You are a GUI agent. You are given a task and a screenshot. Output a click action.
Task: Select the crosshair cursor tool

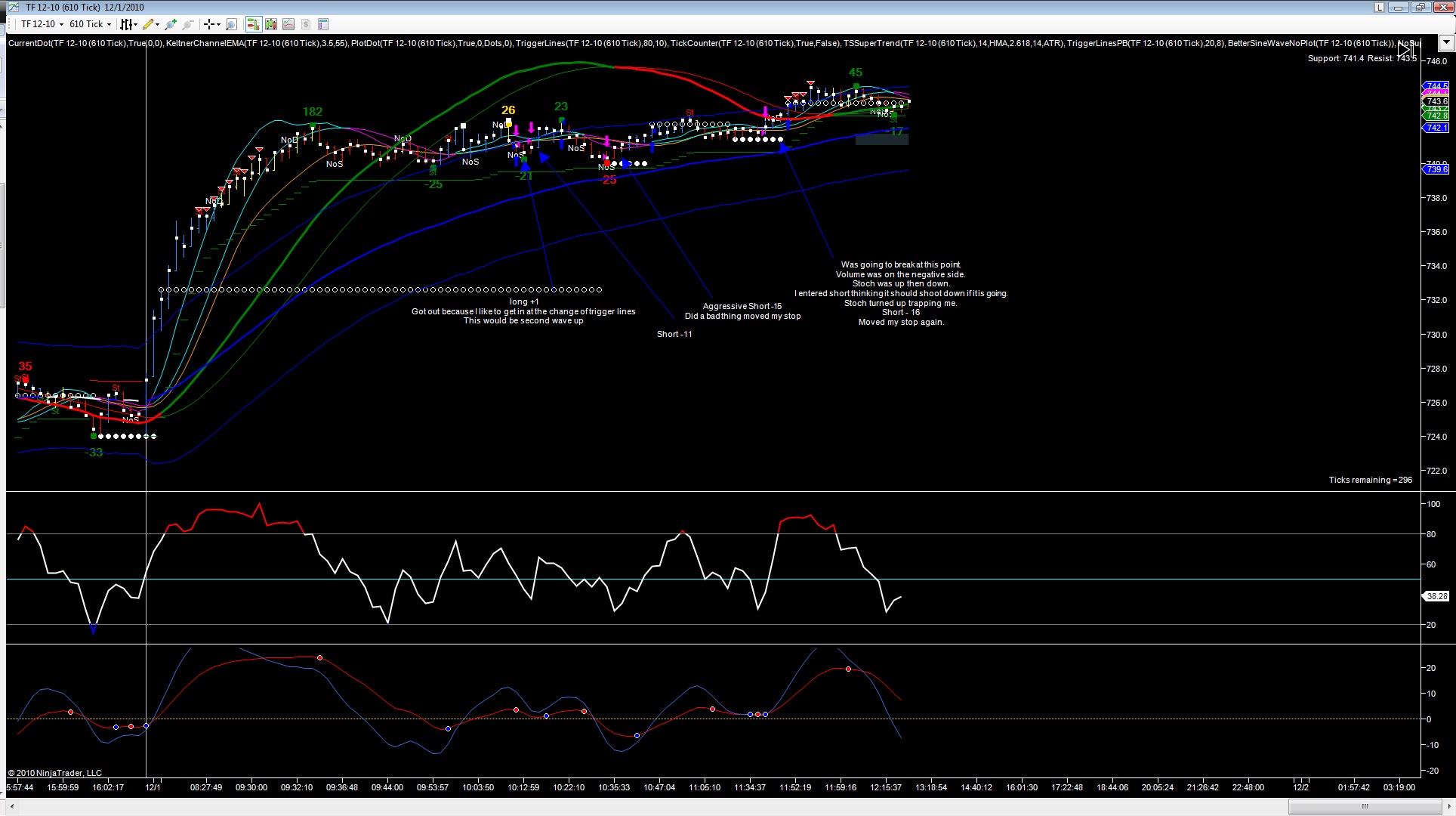pyautogui.click(x=209, y=24)
